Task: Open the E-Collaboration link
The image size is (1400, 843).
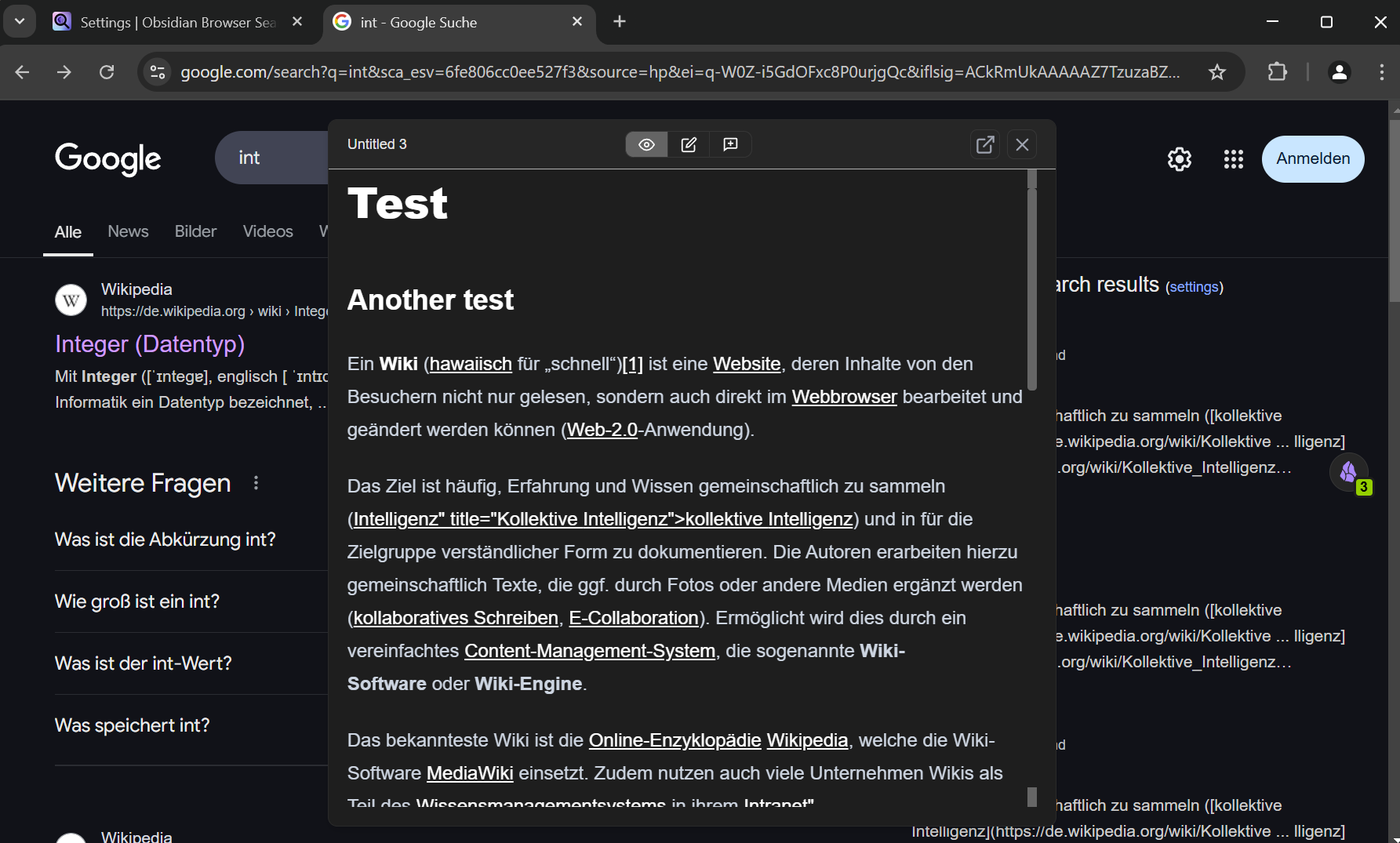Action: (x=634, y=618)
